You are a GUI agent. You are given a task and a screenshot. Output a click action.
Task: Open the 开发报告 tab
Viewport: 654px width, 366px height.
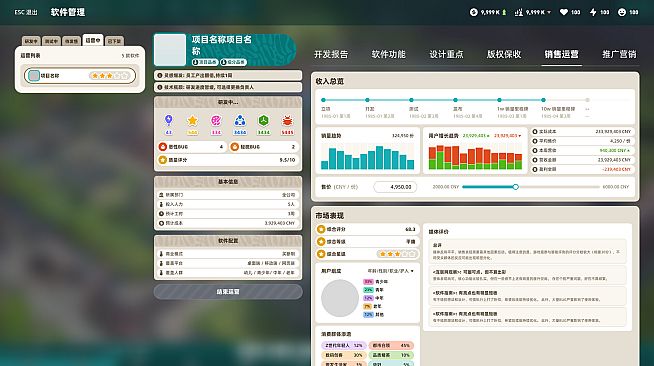(x=331, y=54)
